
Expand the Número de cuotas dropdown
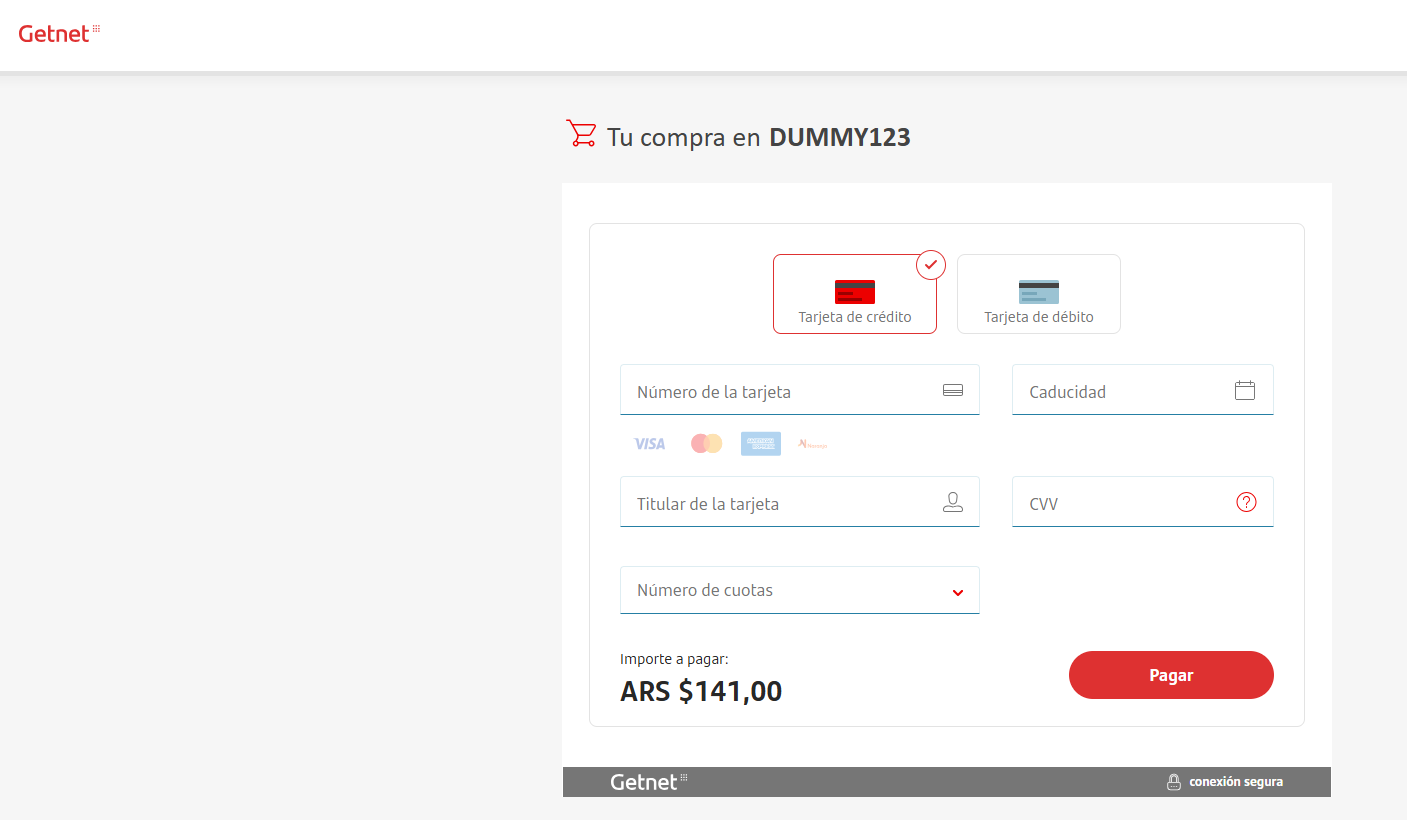click(x=800, y=590)
